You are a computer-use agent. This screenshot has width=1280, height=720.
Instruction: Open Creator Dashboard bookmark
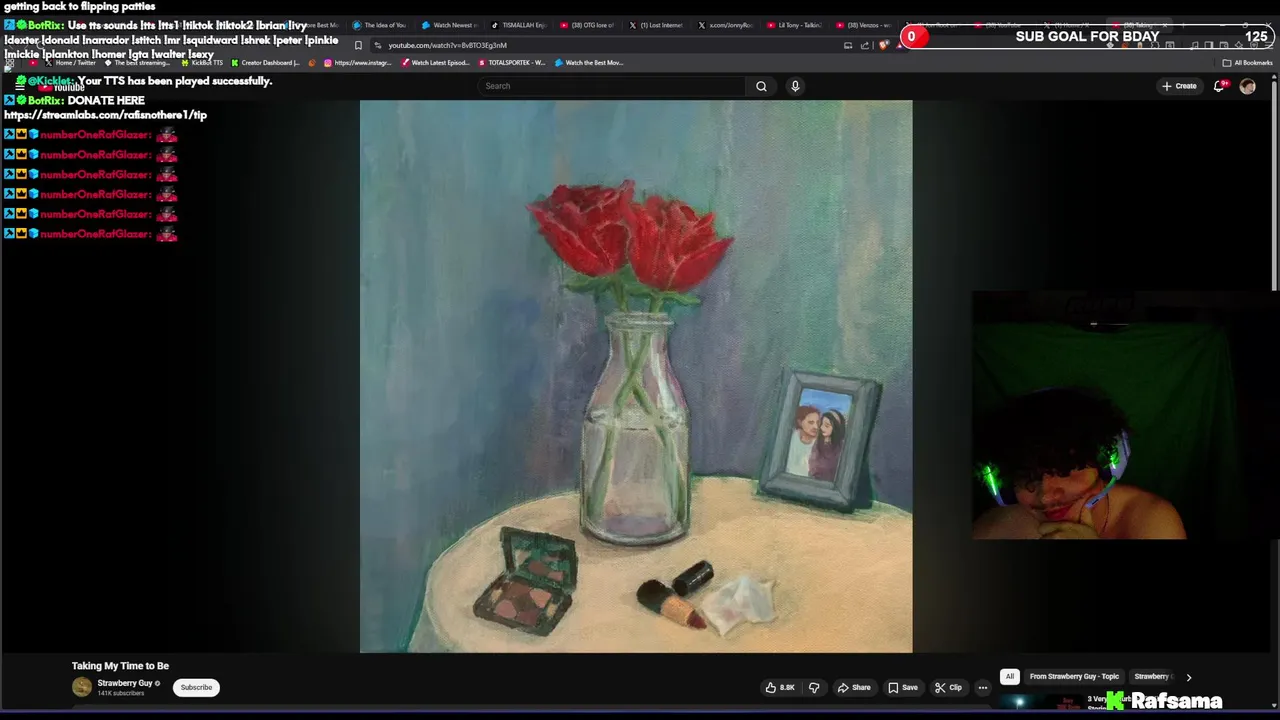click(x=265, y=63)
